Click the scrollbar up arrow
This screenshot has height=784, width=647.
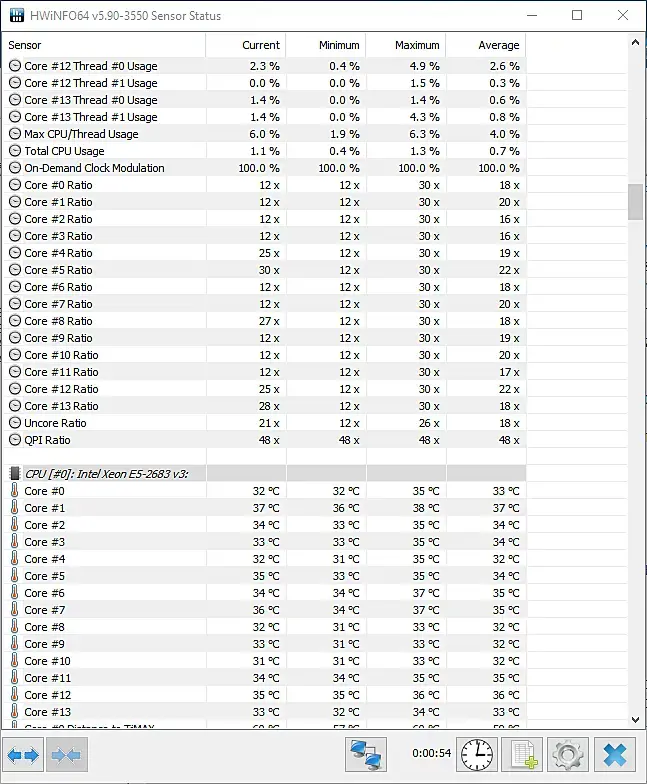(x=635, y=44)
